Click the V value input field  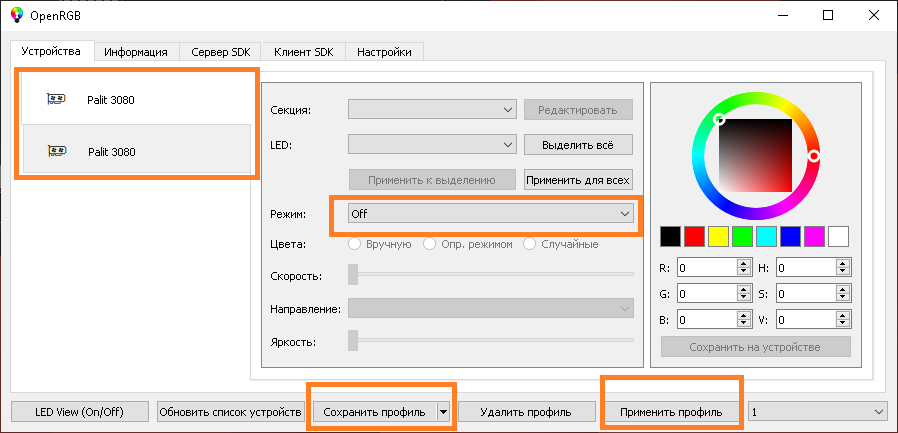tap(806, 320)
